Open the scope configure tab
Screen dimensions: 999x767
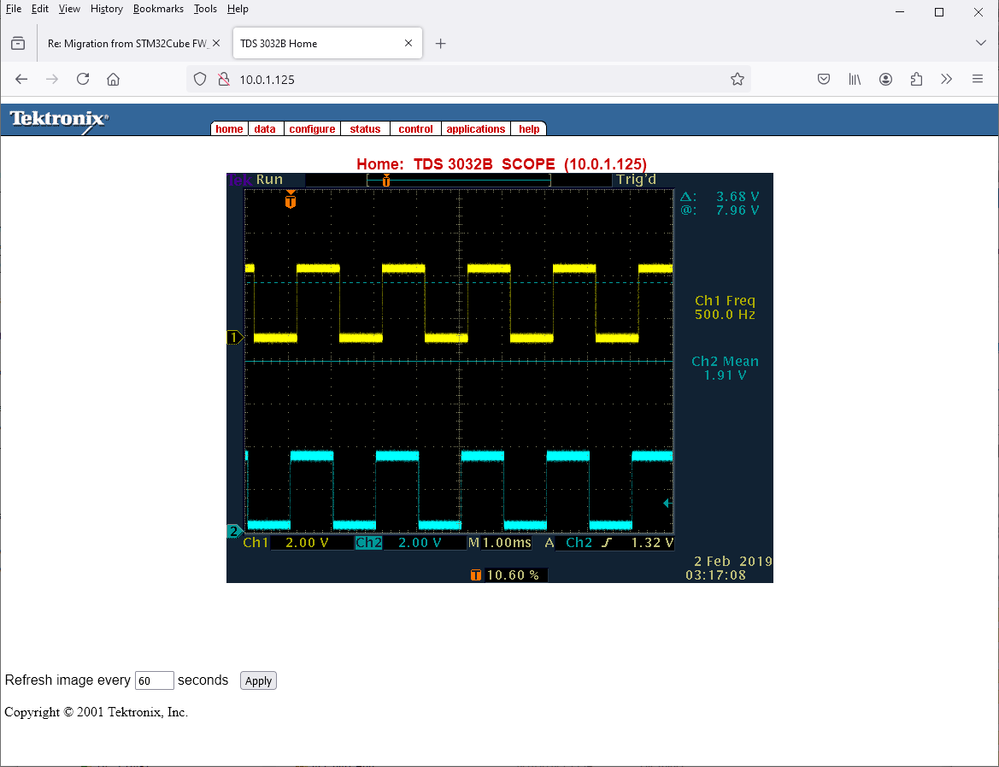312,129
